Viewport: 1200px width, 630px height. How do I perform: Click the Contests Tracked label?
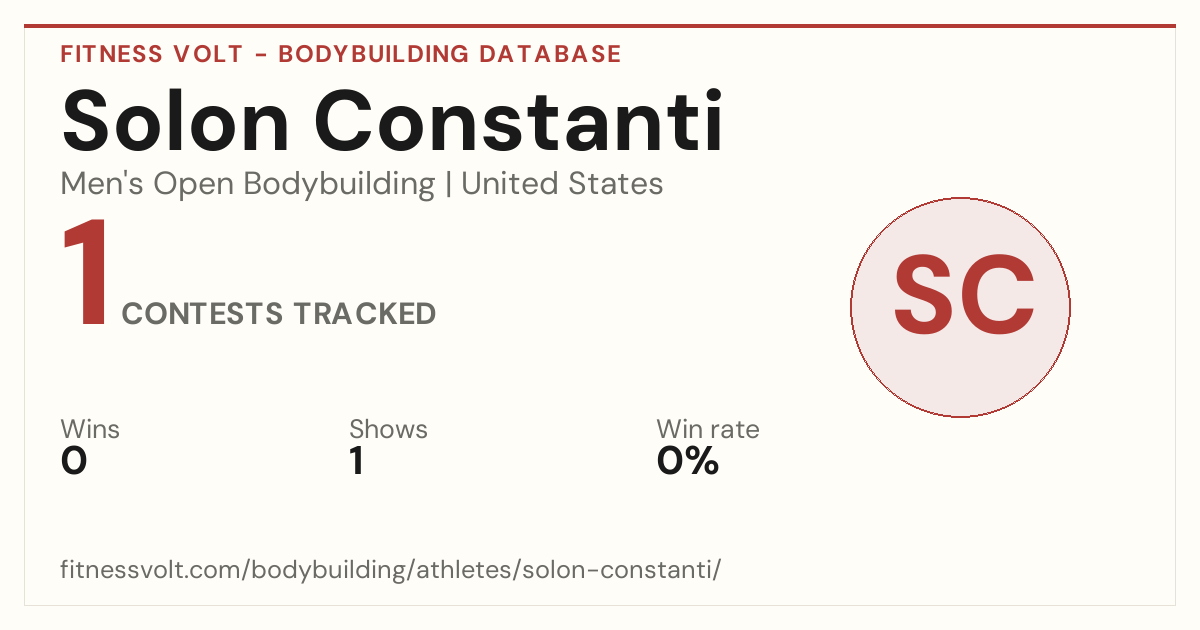(279, 314)
